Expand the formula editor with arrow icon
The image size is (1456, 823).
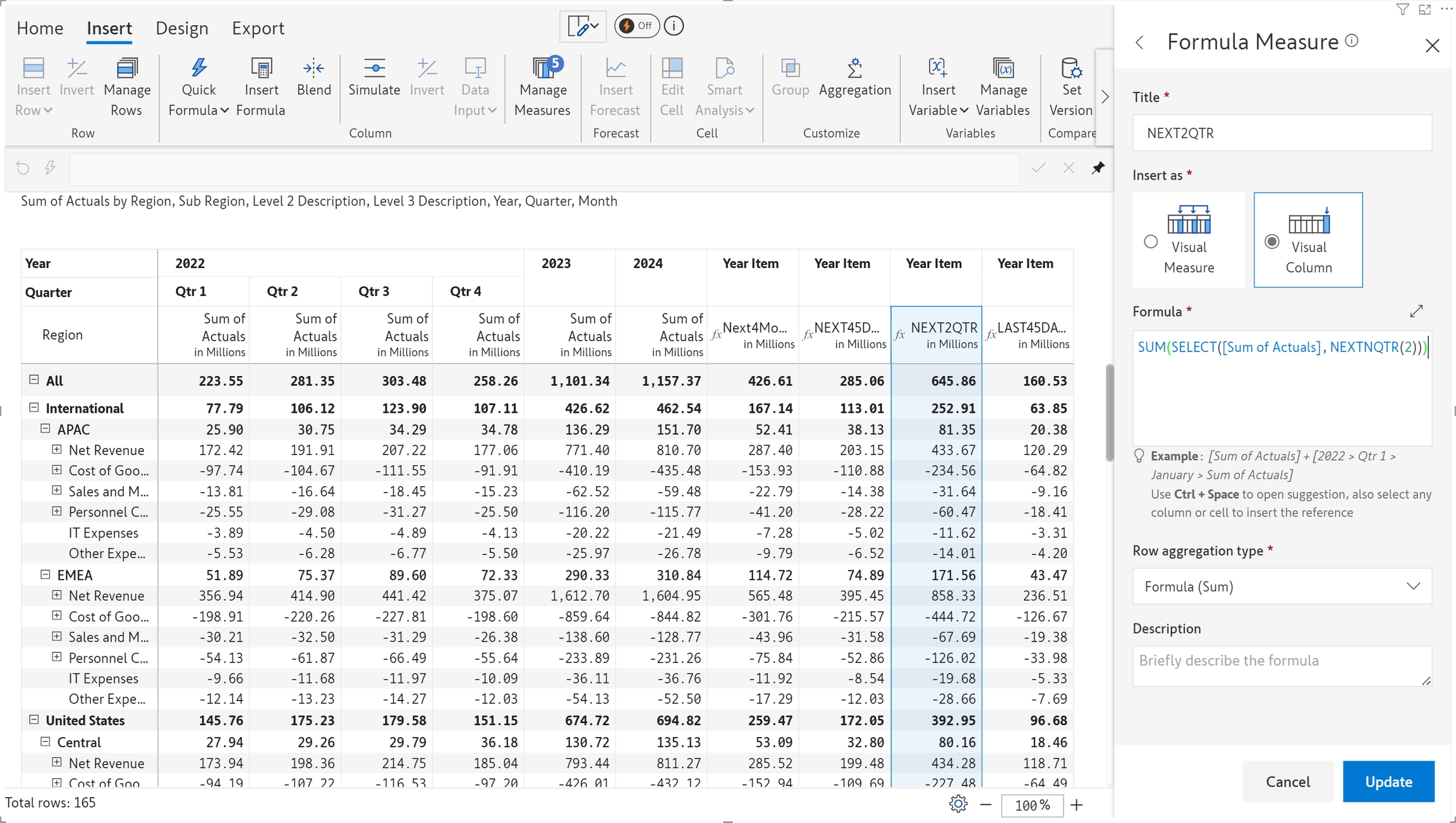pyautogui.click(x=1416, y=311)
